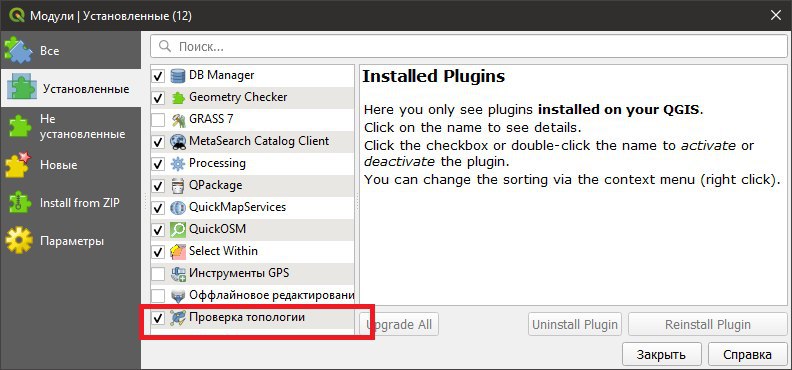Click the GRASS 7 plugin icon
The height and width of the screenshot is (370, 792).
coord(178,120)
